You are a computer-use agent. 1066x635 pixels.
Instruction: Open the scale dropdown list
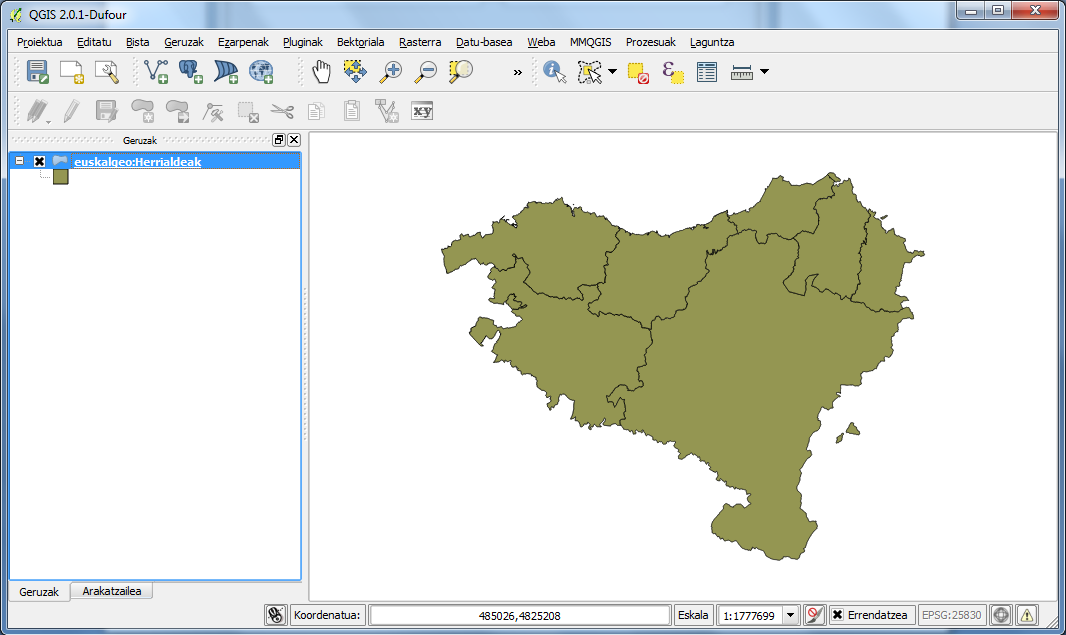[791, 615]
